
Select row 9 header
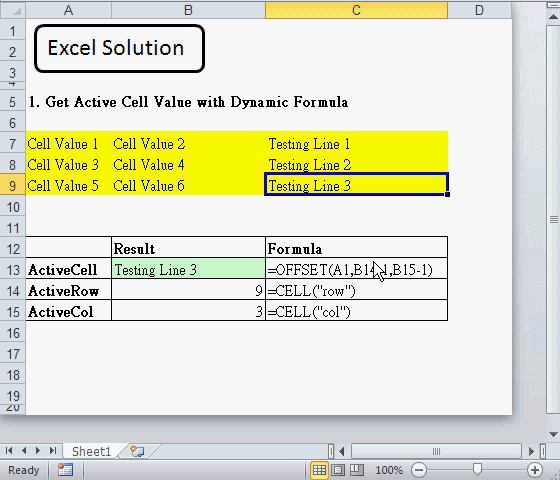pos(12,185)
